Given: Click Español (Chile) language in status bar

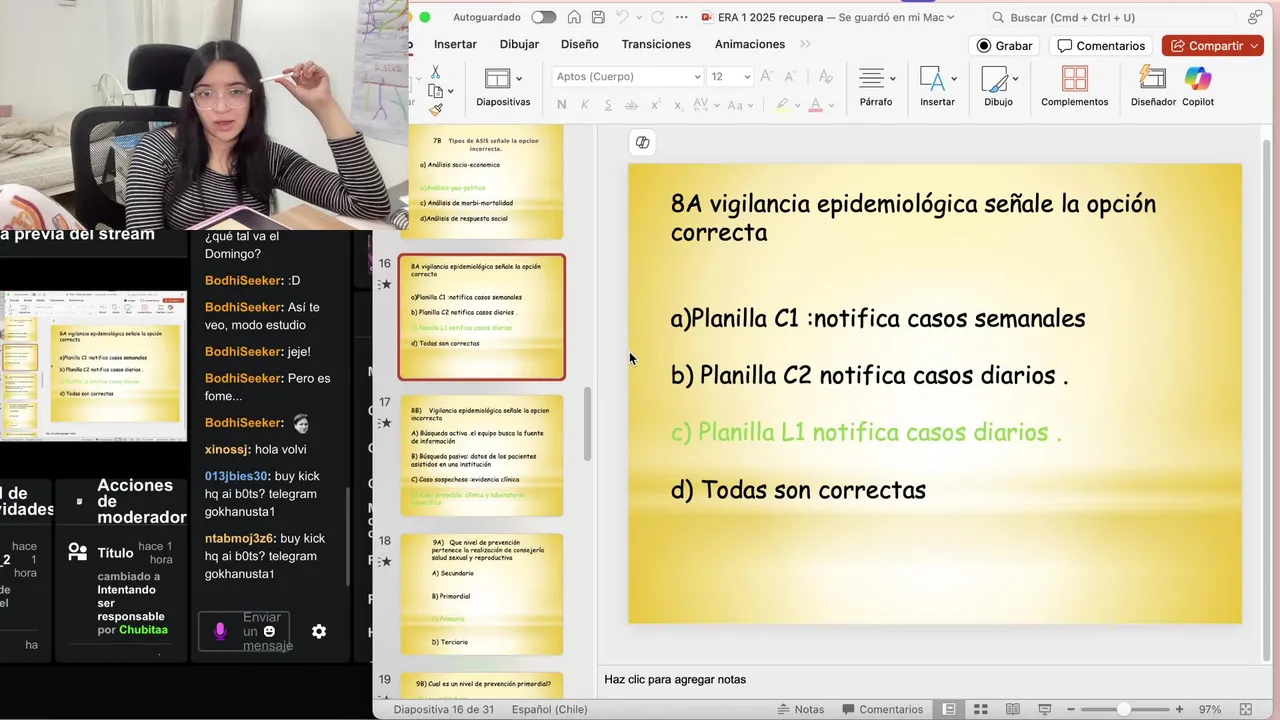Looking at the screenshot, I should pyautogui.click(x=549, y=709).
